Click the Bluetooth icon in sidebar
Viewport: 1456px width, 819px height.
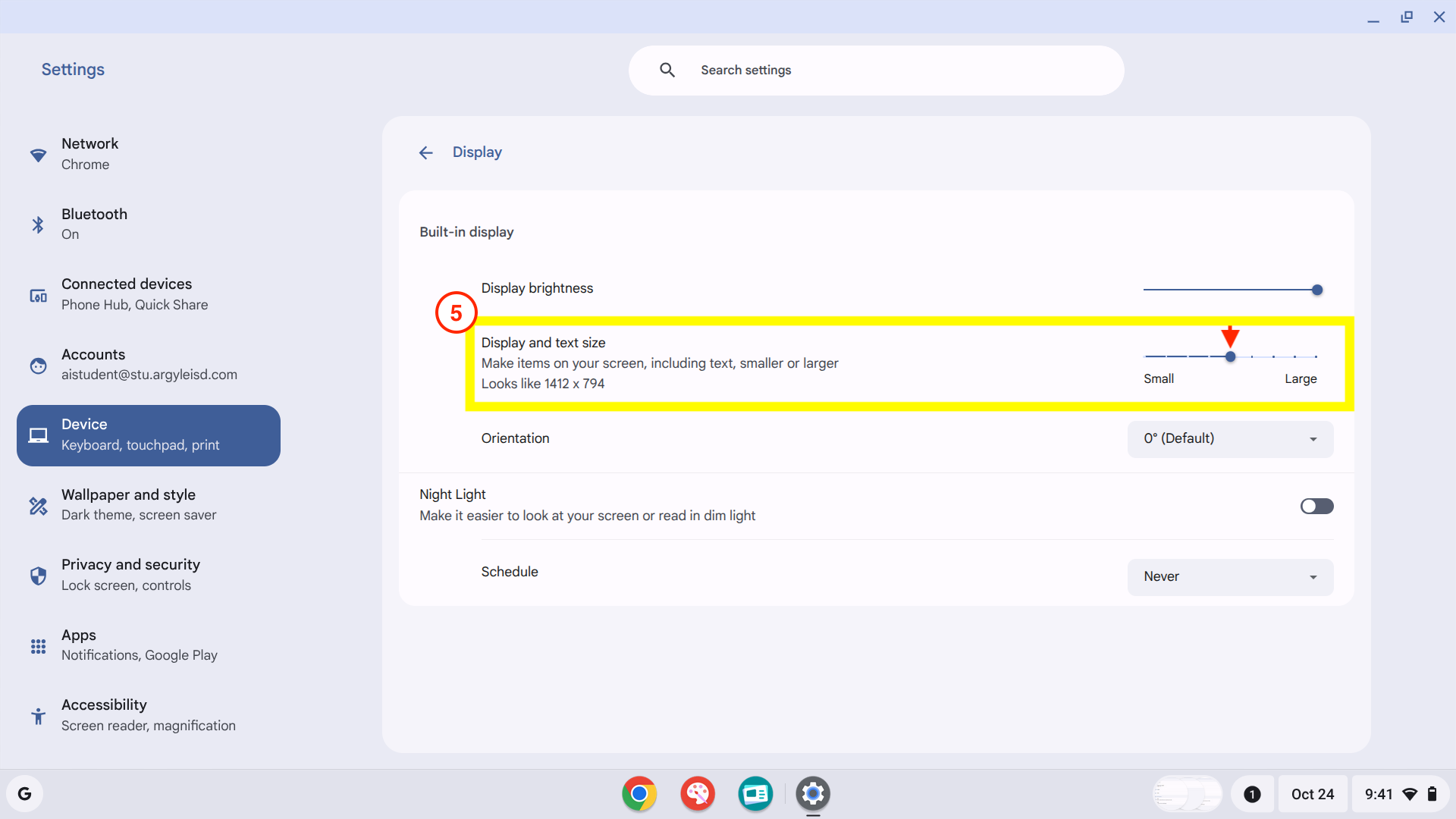(38, 224)
